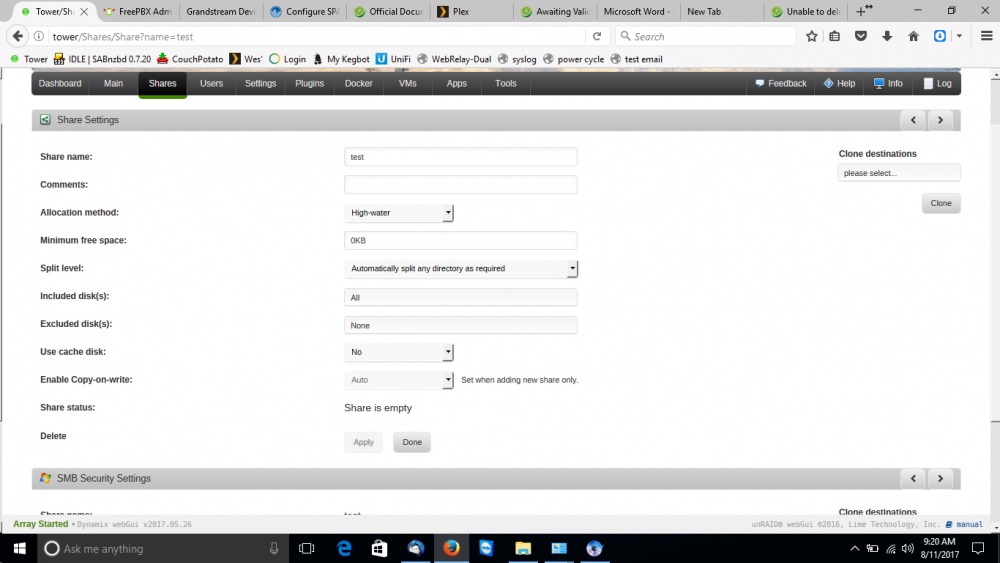Viewport: 1000px width, 563px height.
Task: Open Split level dropdown
Action: click(x=460, y=268)
